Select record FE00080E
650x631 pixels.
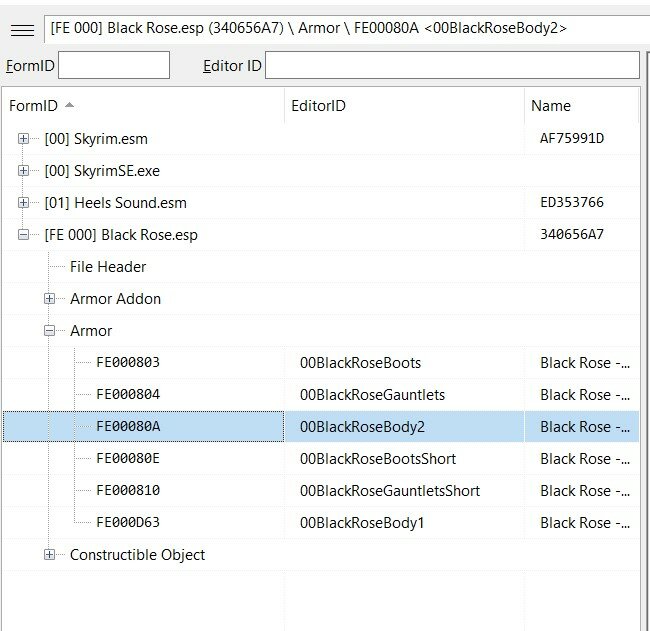point(128,459)
